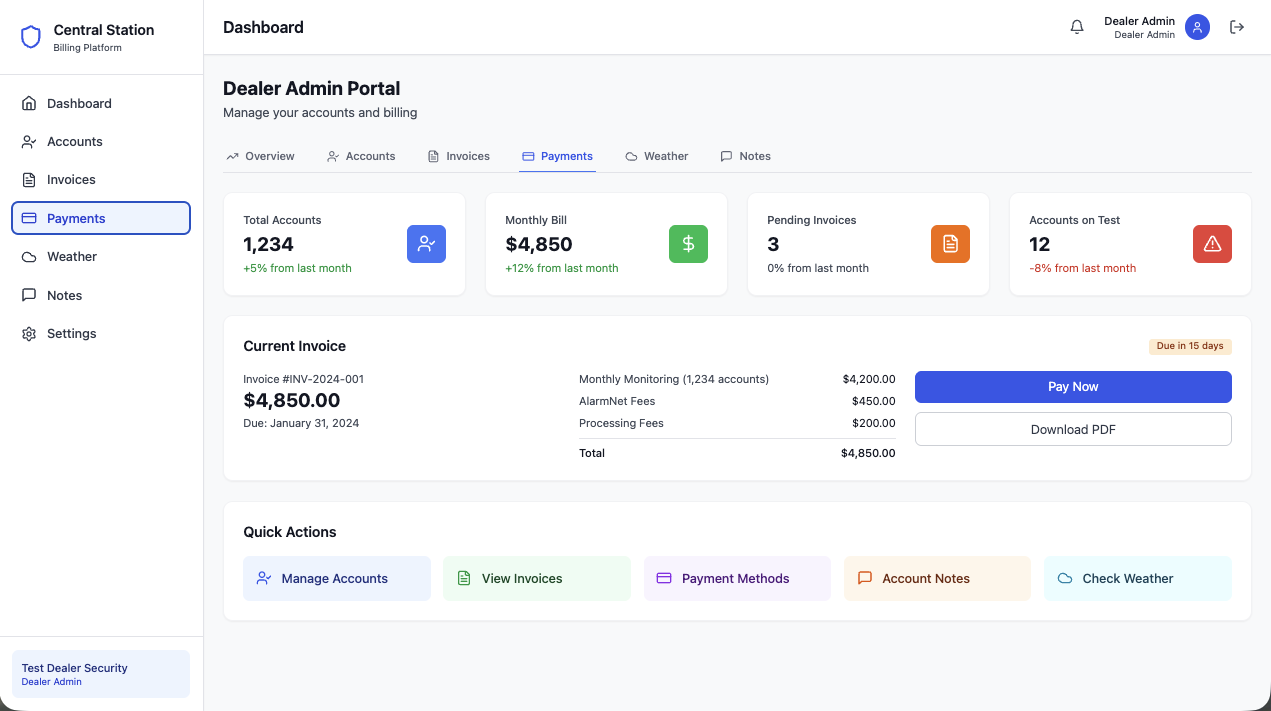Click the speech bubble icon beside sidebar Notes
Viewport: 1271px width, 711px height.
point(29,295)
